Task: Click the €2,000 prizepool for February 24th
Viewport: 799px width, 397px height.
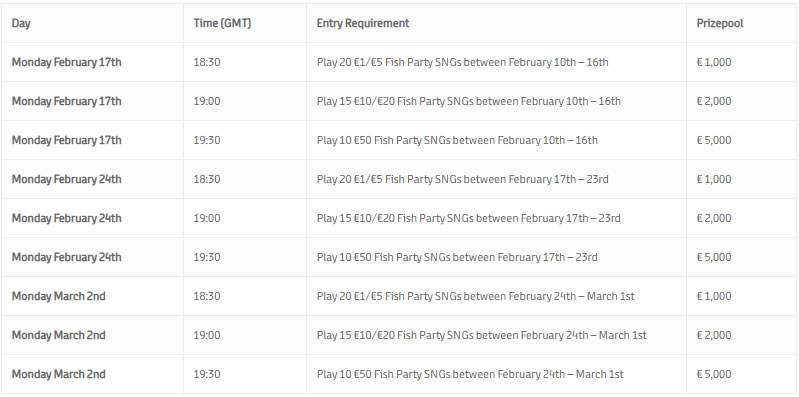Action: click(x=714, y=218)
